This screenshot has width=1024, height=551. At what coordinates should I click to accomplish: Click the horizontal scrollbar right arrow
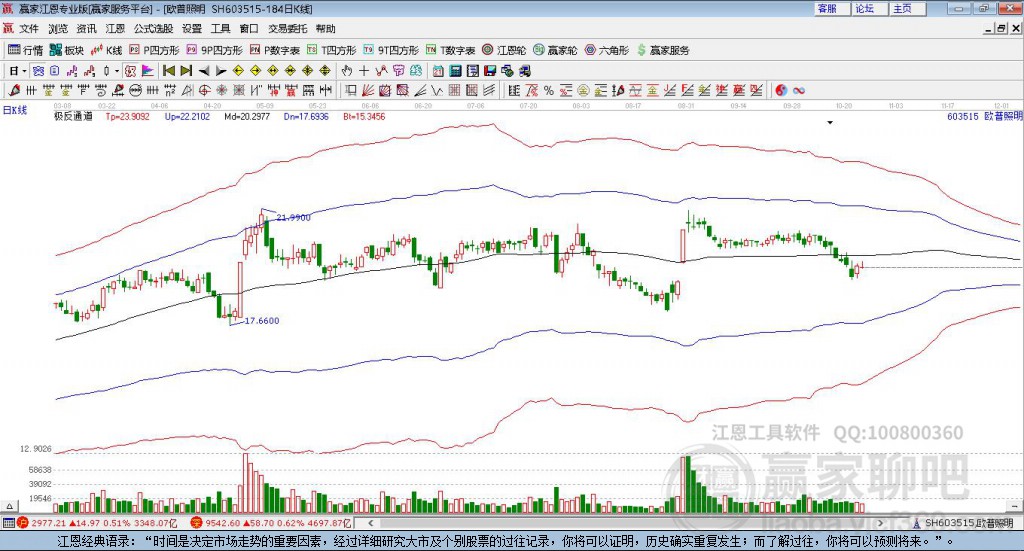880,523
